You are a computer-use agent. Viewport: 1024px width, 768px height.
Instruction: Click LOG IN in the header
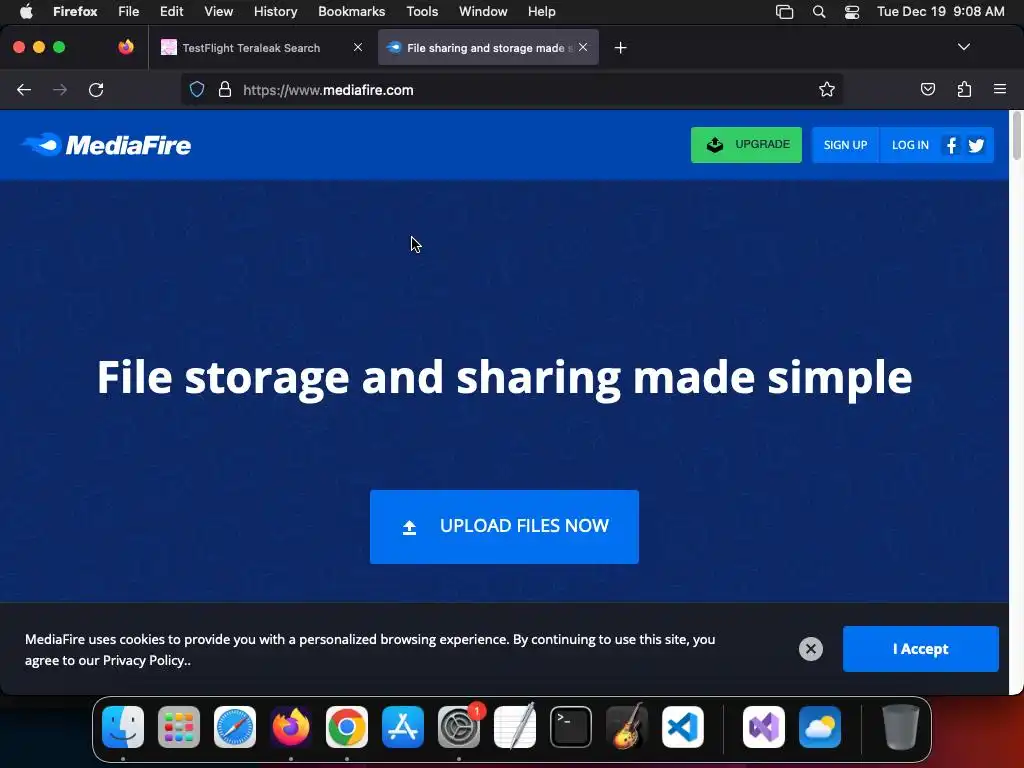click(x=910, y=145)
